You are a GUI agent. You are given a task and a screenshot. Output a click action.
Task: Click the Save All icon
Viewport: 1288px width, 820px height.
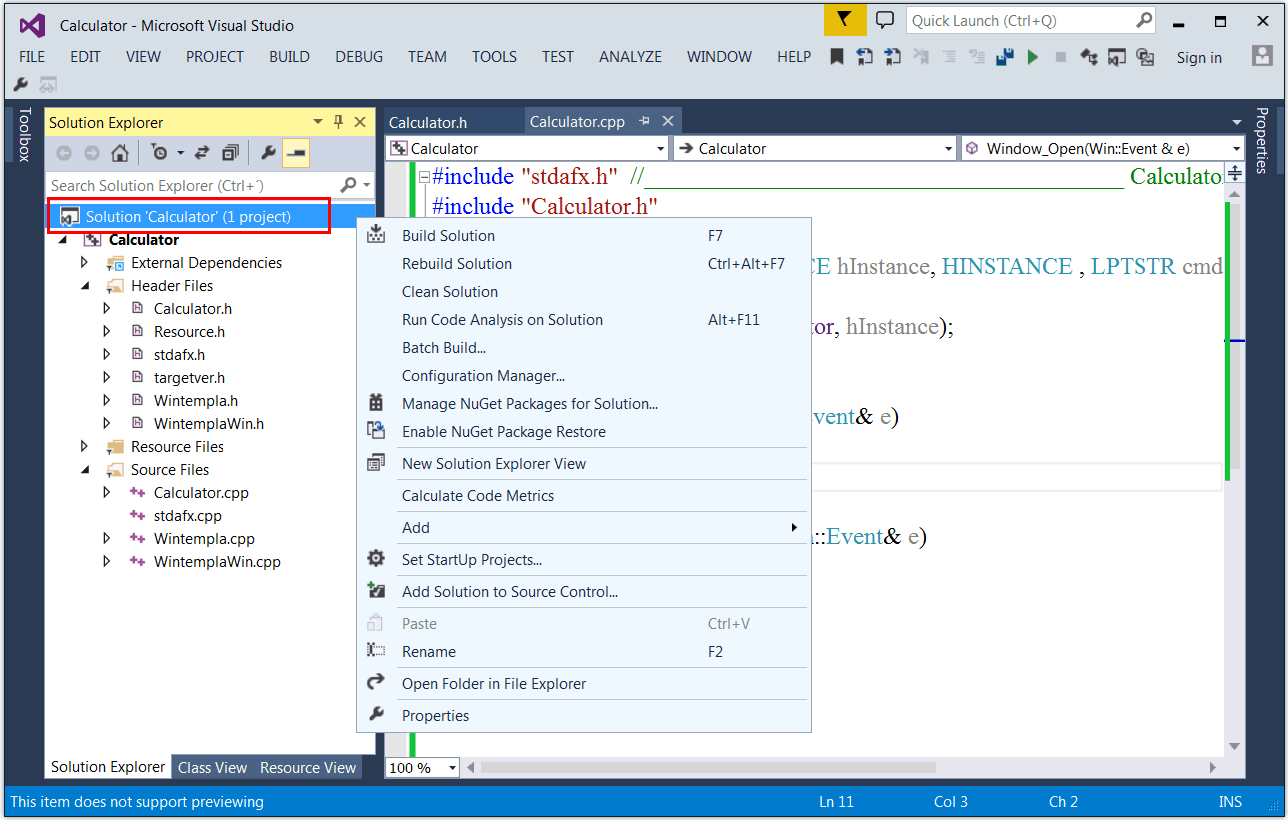point(1005,57)
